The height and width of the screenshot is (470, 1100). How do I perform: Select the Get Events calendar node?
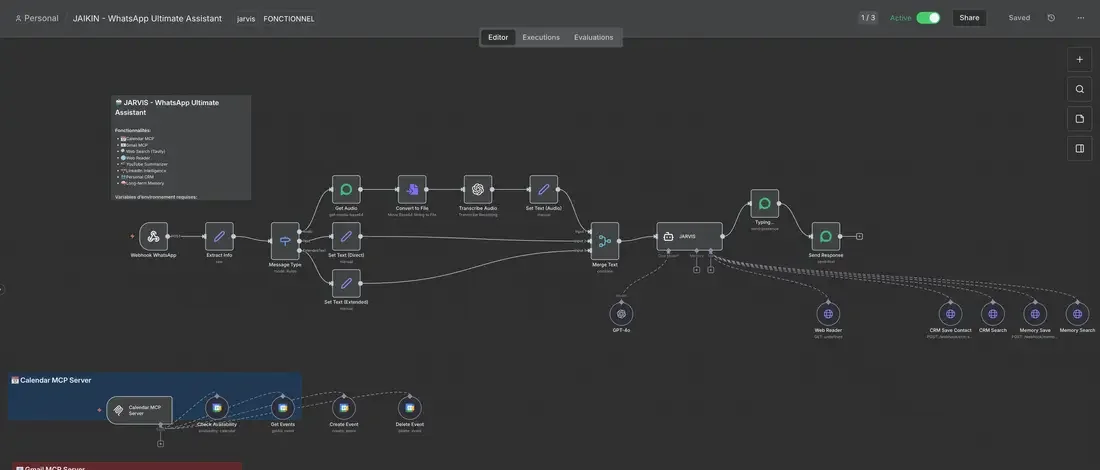(283, 408)
